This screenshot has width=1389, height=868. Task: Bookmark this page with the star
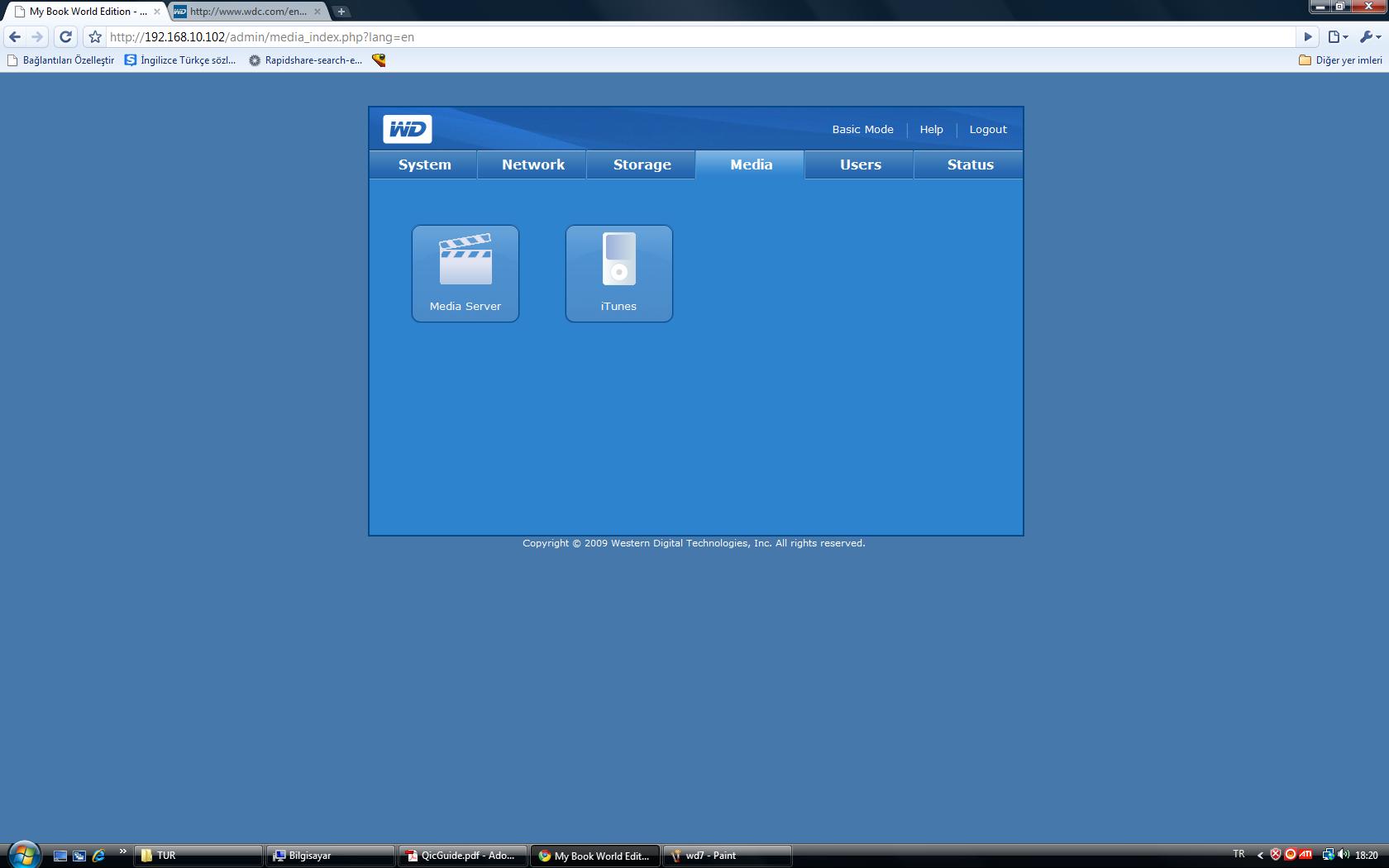pos(95,36)
